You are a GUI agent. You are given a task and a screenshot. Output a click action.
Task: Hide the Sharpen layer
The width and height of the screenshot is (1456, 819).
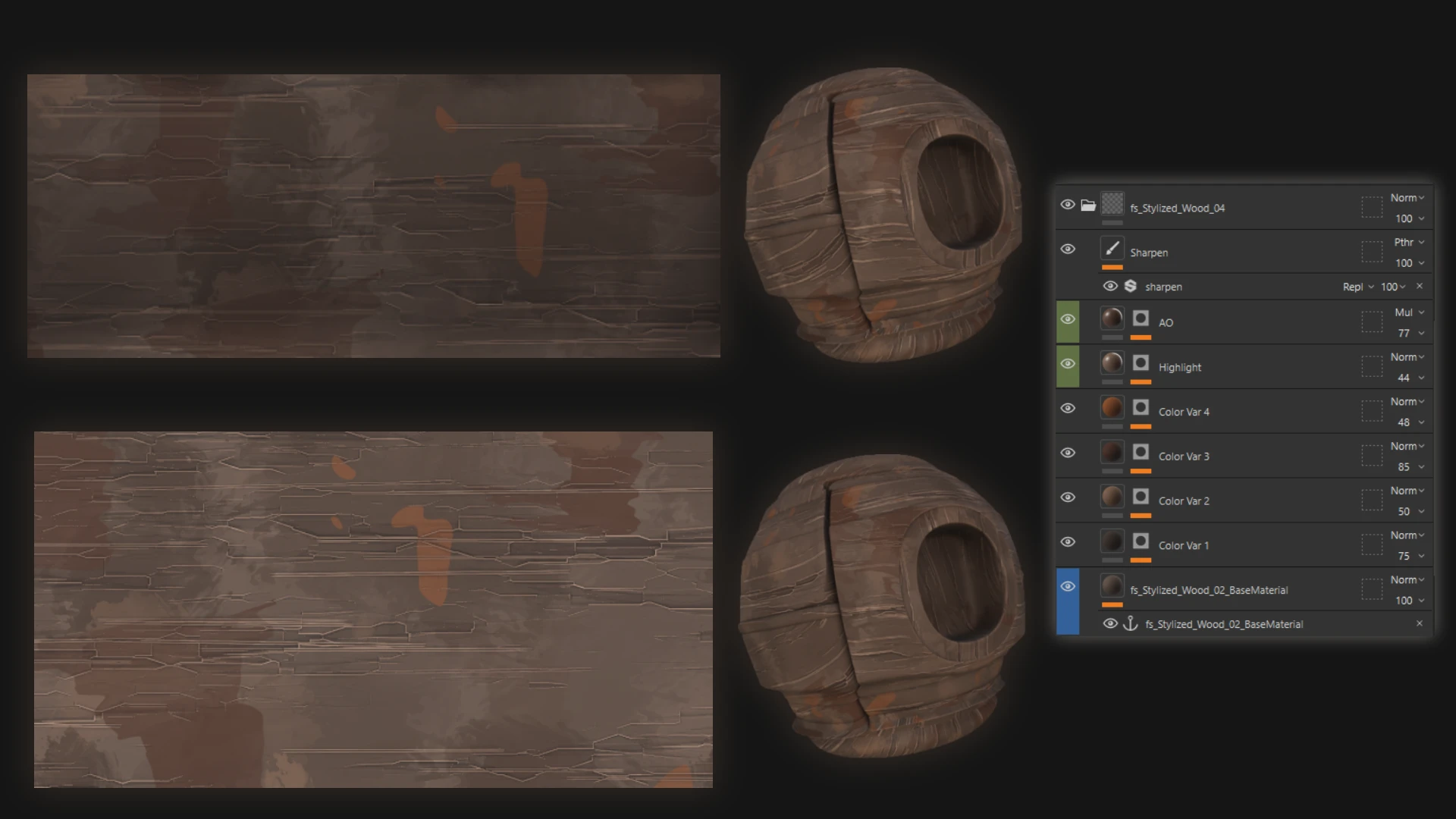(1068, 249)
